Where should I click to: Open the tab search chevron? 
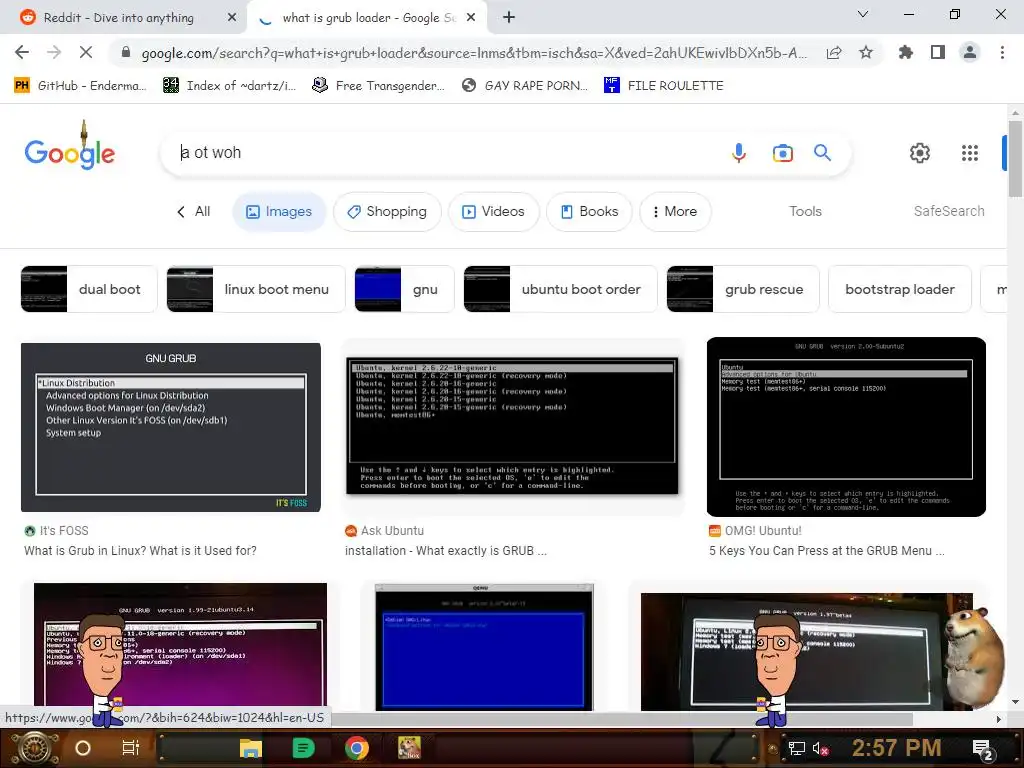click(x=863, y=14)
